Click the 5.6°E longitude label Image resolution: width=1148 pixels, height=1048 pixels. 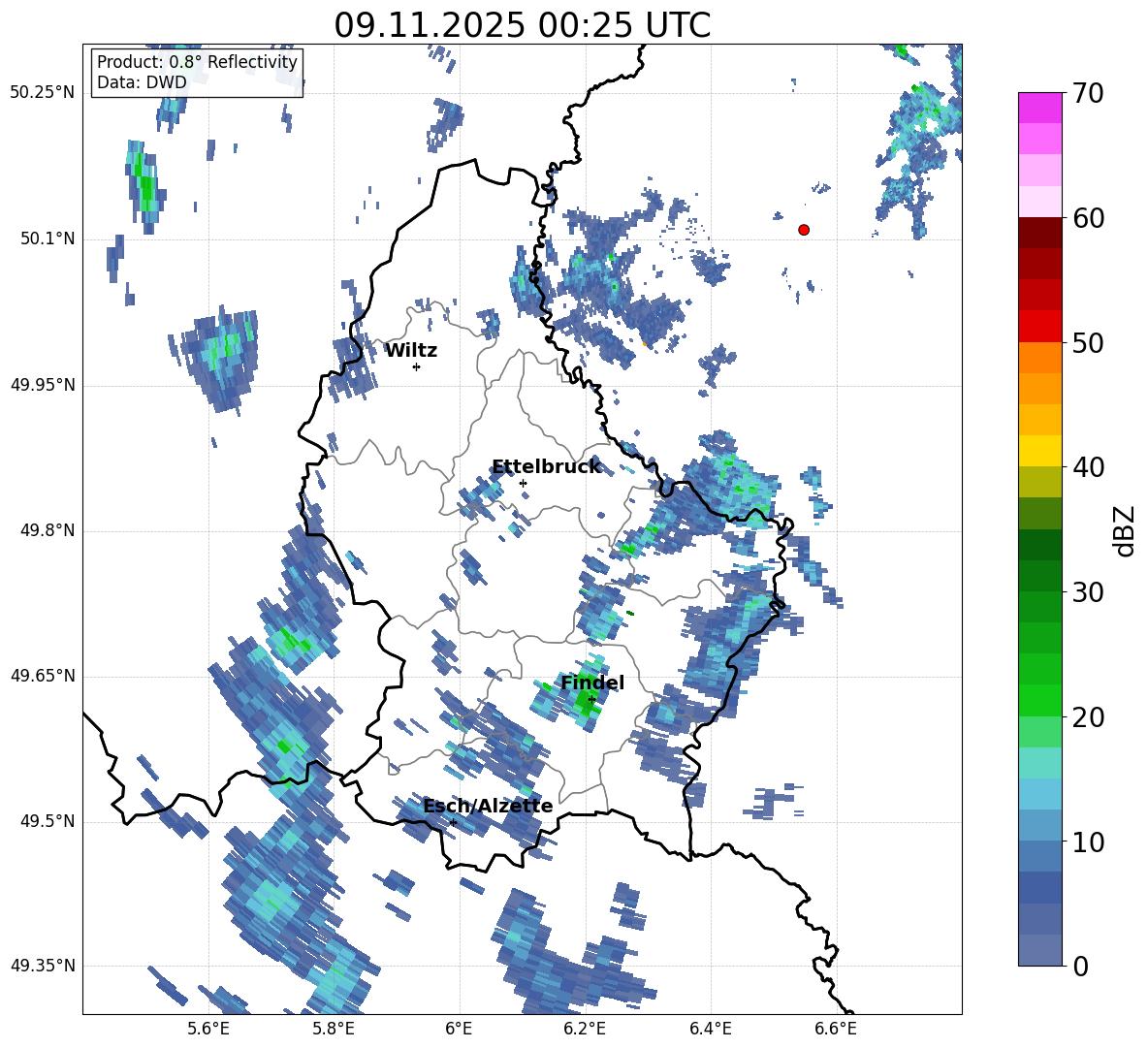click(x=207, y=1029)
